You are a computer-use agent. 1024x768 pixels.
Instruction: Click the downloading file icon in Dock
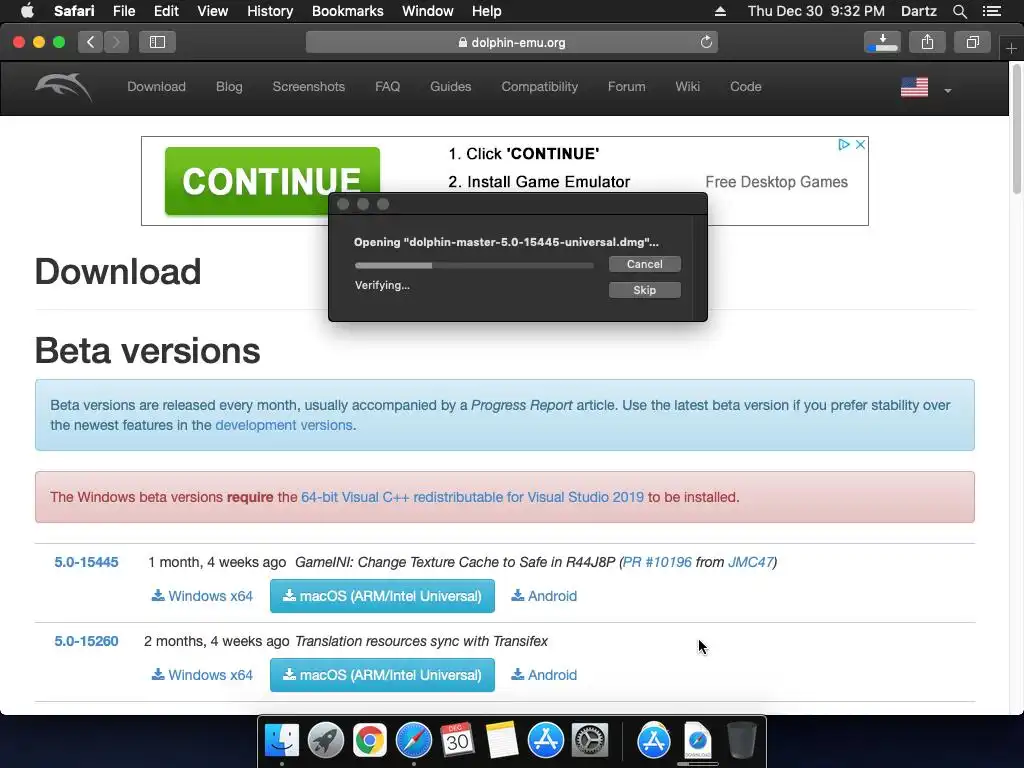point(697,741)
